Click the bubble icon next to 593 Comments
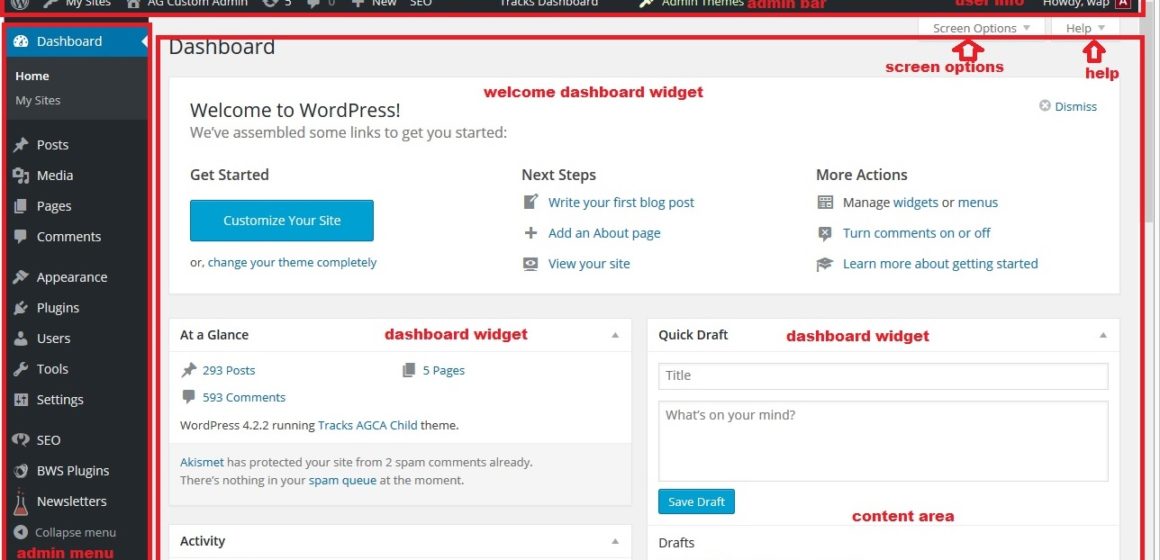 point(189,397)
